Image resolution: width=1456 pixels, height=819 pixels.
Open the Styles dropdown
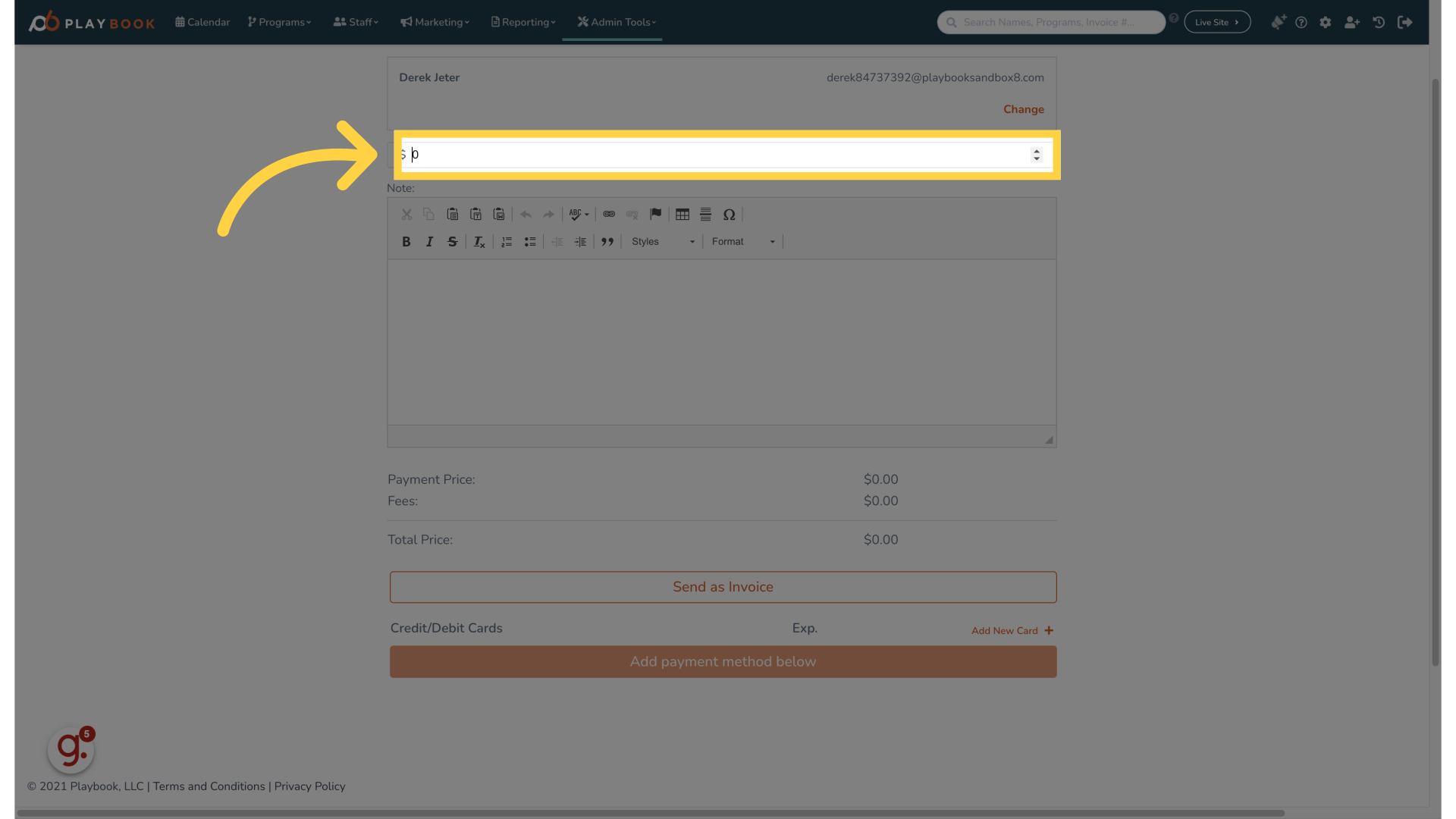[663, 242]
